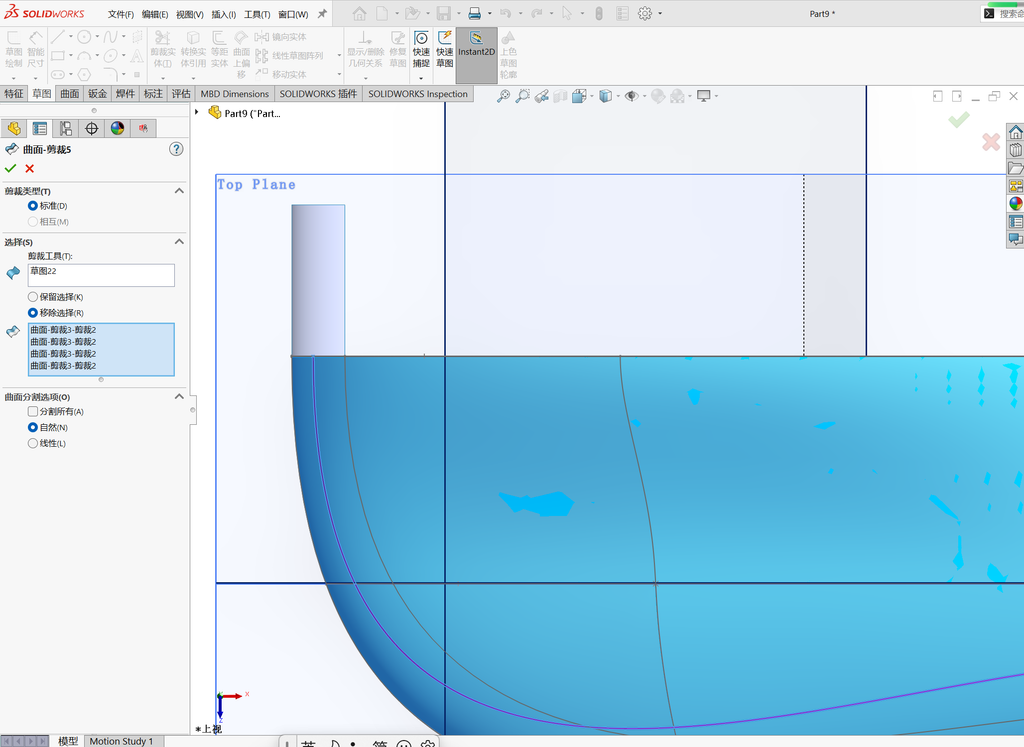
Task: Click the help question mark in 曲面-剪裁5 panel
Action: (176, 149)
